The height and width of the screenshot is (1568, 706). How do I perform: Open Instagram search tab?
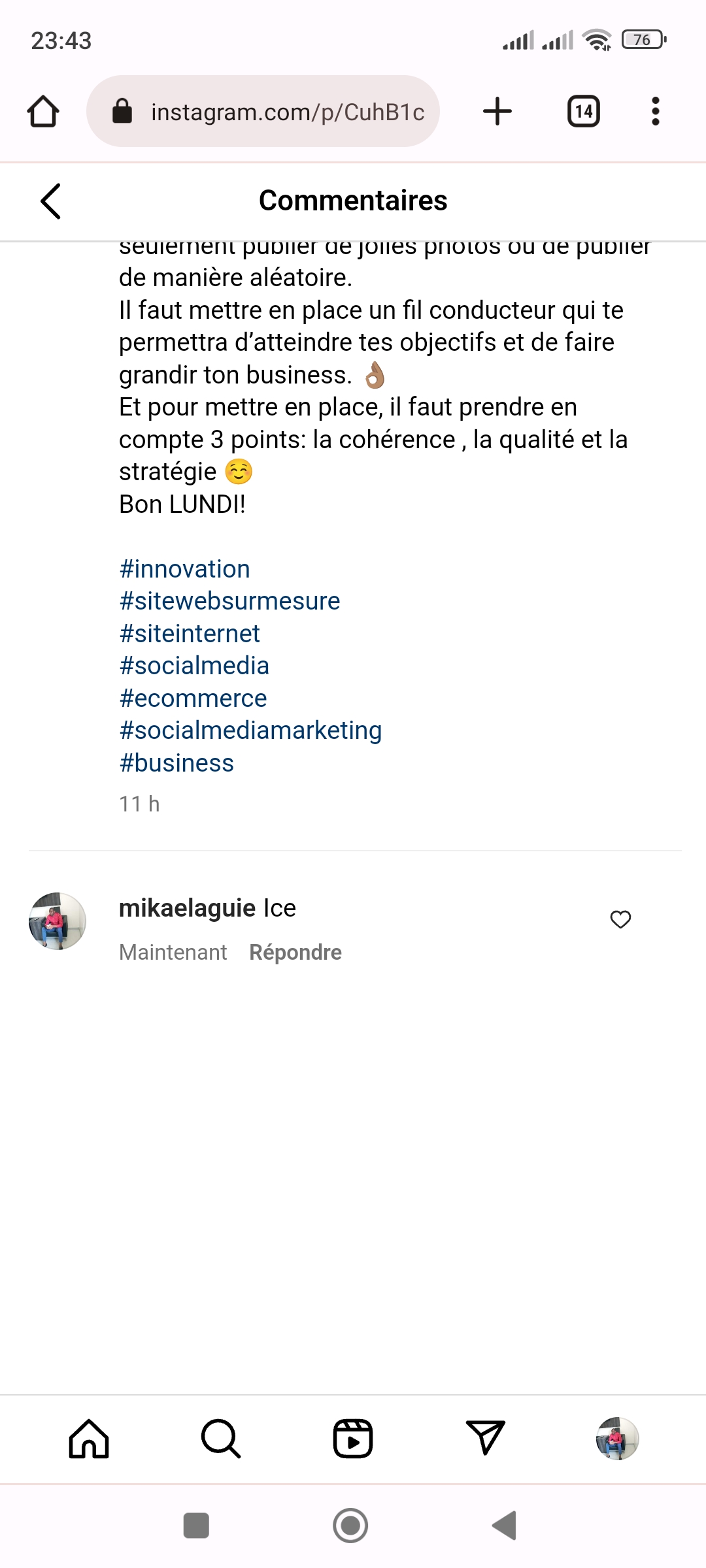click(x=221, y=1439)
